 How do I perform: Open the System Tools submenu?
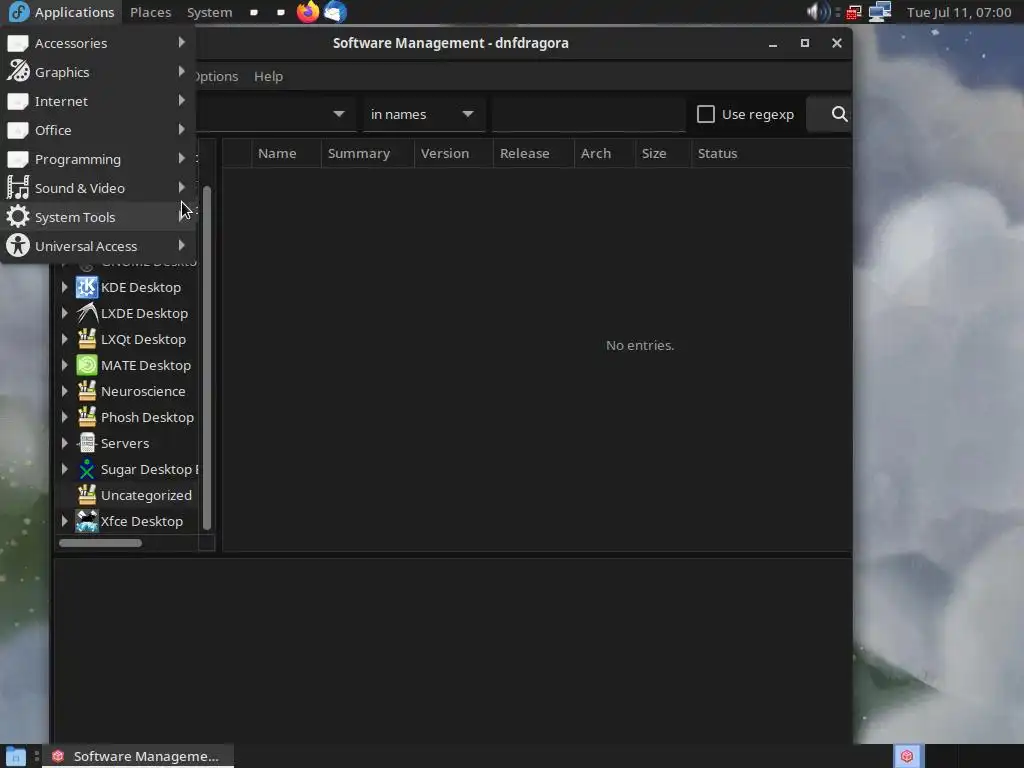(97, 217)
